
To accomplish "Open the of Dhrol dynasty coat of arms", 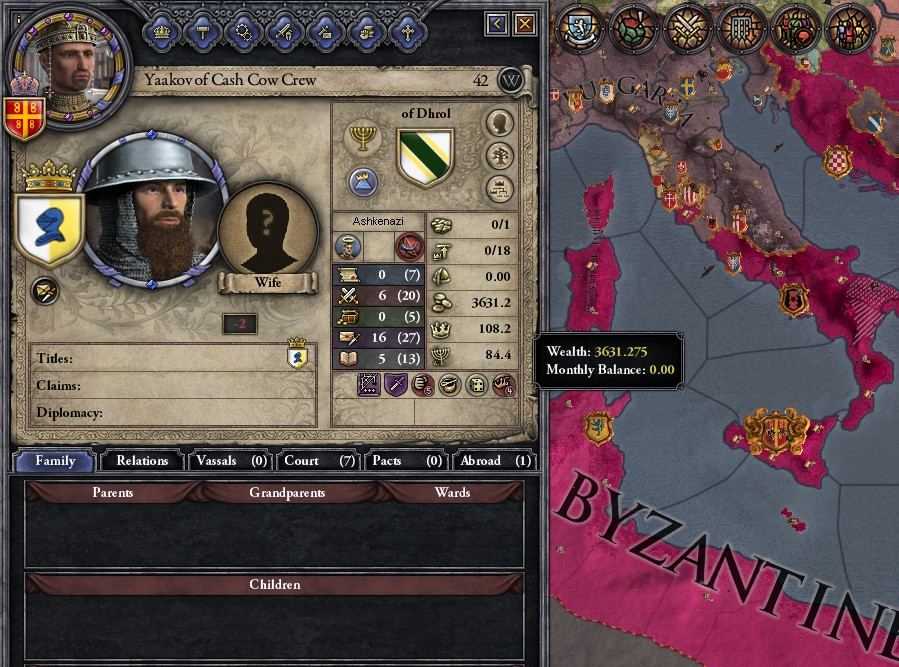I will coord(425,157).
